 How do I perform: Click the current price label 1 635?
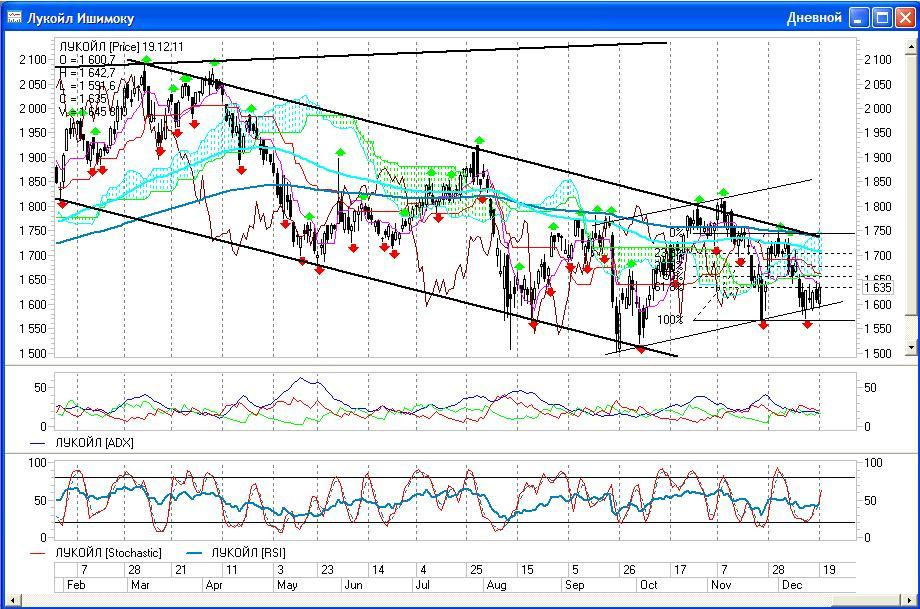tap(878, 287)
